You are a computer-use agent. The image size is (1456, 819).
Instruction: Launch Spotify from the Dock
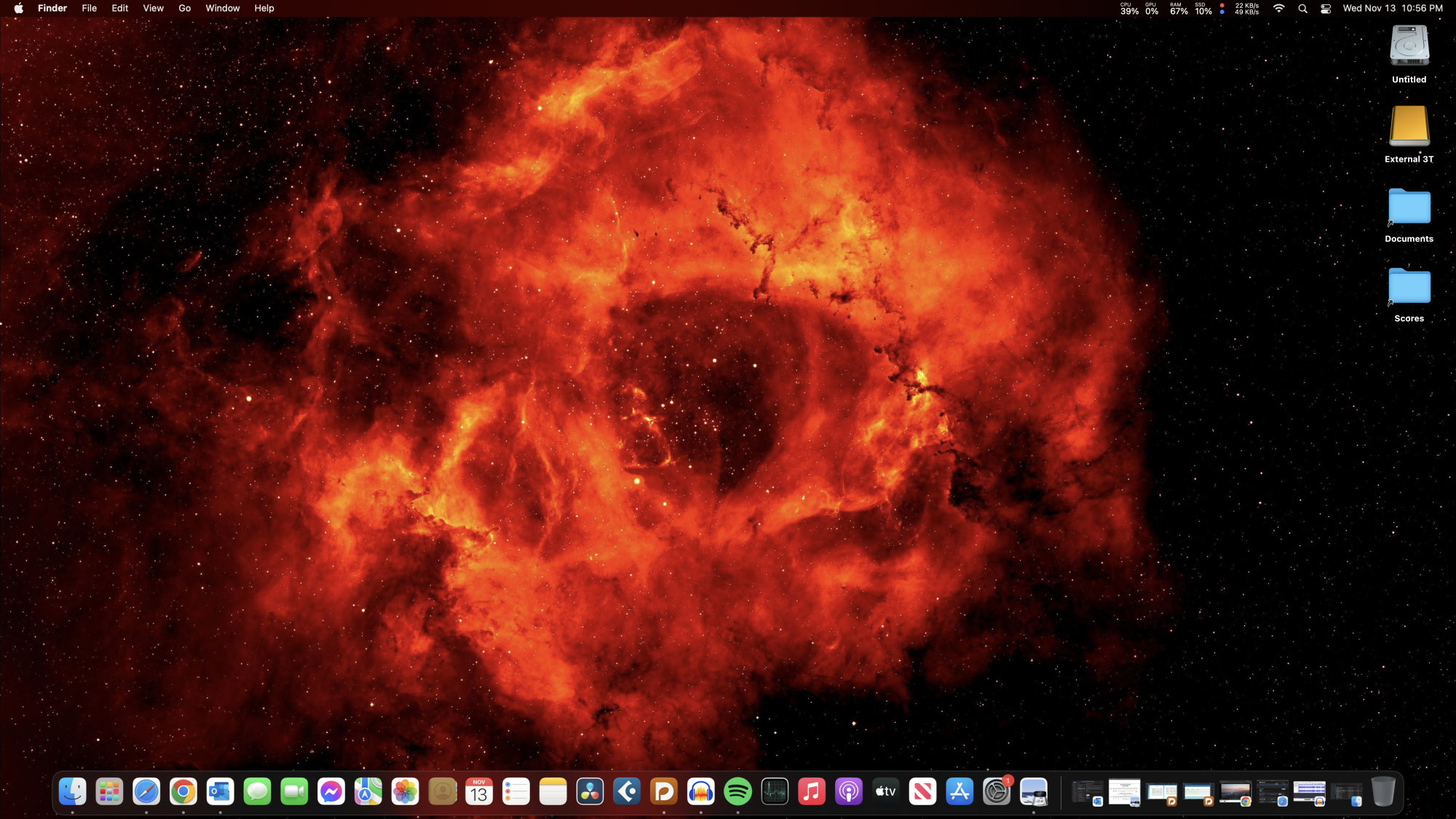pyautogui.click(x=737, y=791)
